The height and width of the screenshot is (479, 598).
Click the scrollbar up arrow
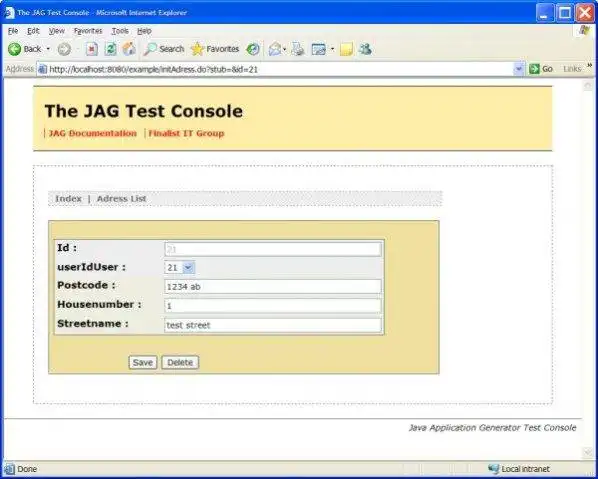tap(587, 86)
